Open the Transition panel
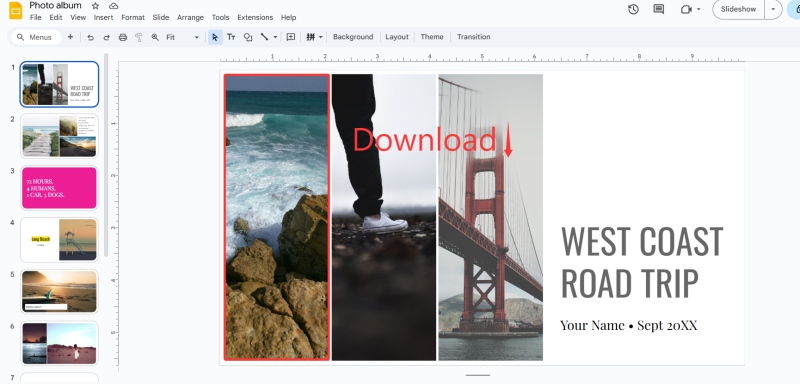Screen dimensions: 800x384 473,37
